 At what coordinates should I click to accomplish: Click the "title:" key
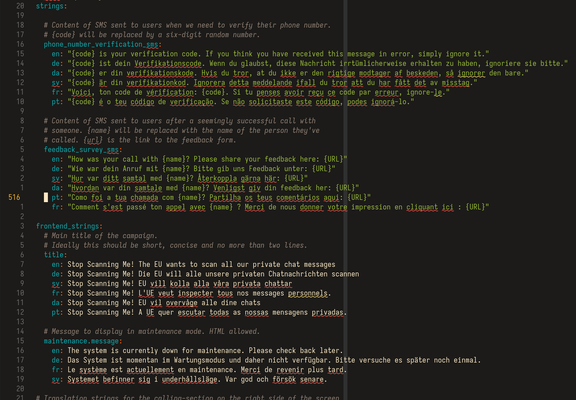pyautogui.click(x=55, y=255)
